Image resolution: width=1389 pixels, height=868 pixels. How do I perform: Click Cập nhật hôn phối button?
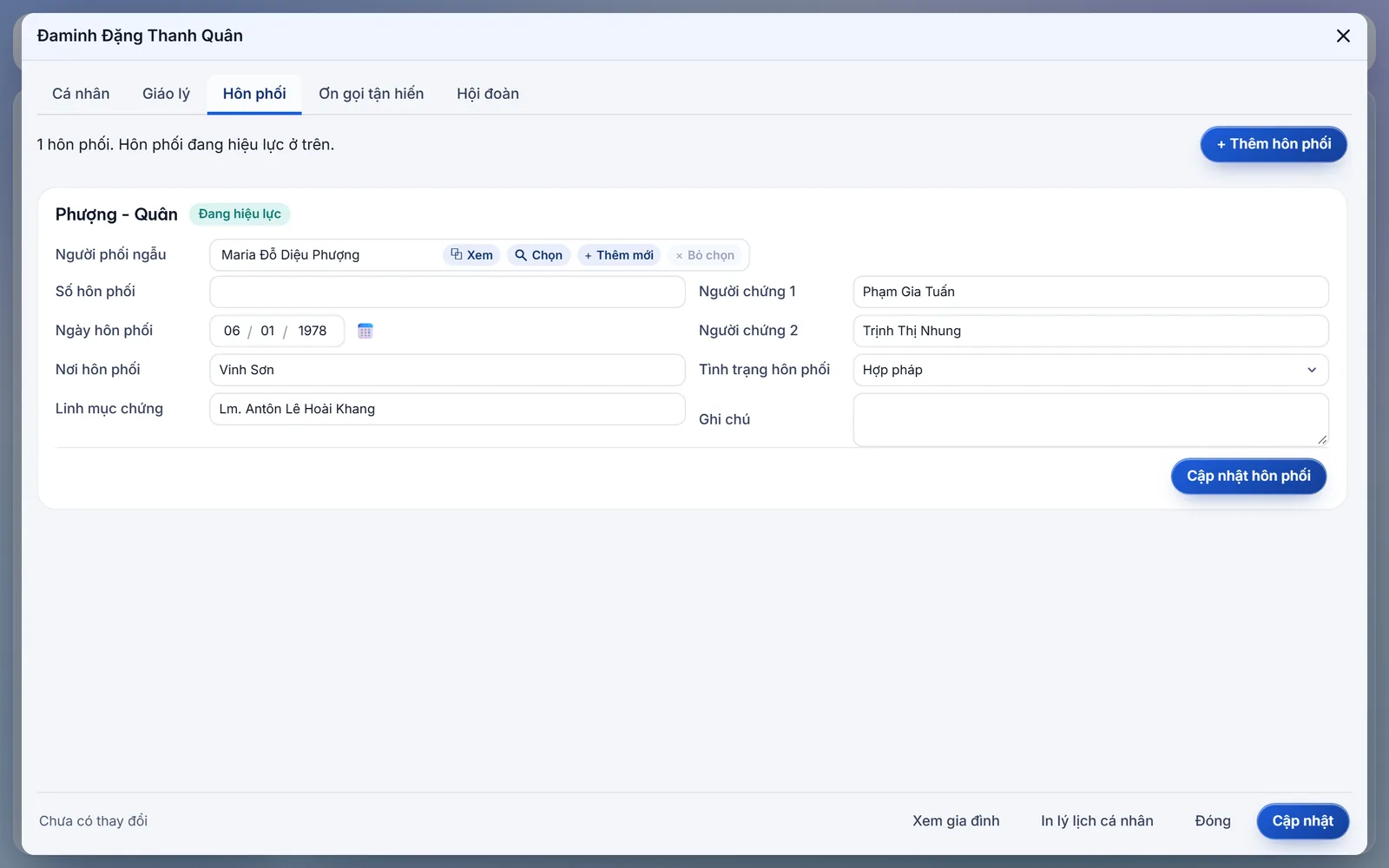pyautogui.click(x=1248, y=476)
